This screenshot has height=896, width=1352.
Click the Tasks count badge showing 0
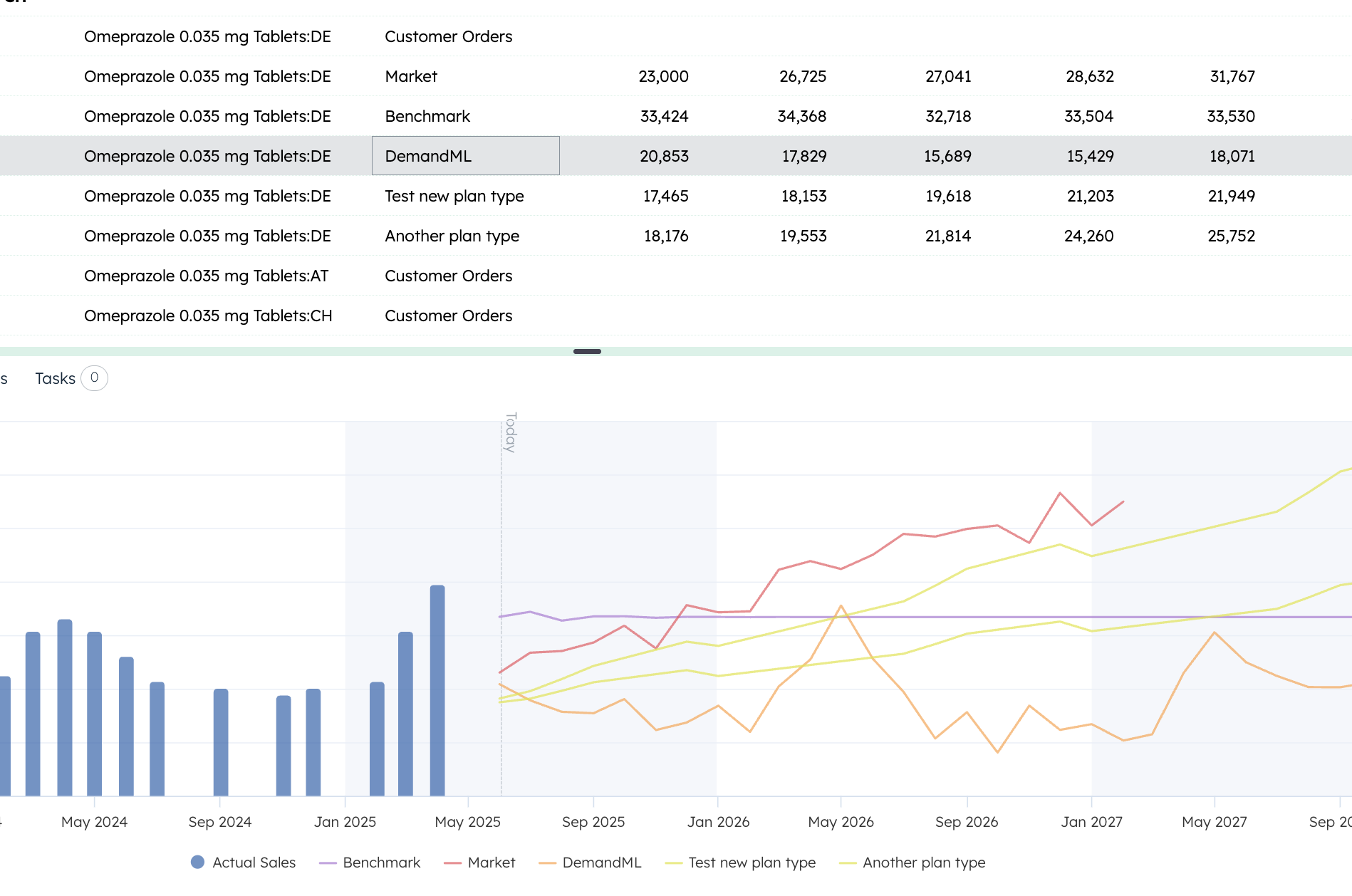[94, 378]
